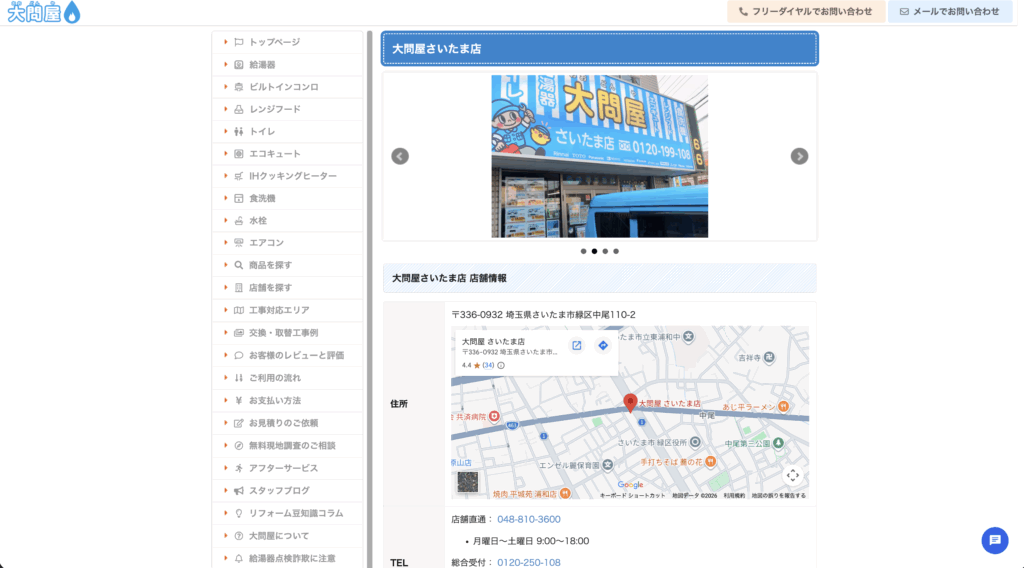This screenshot has height=568, width=1024.
Task: Click the building icon beside 店舗を探す
Action: [x=238, y=287]
